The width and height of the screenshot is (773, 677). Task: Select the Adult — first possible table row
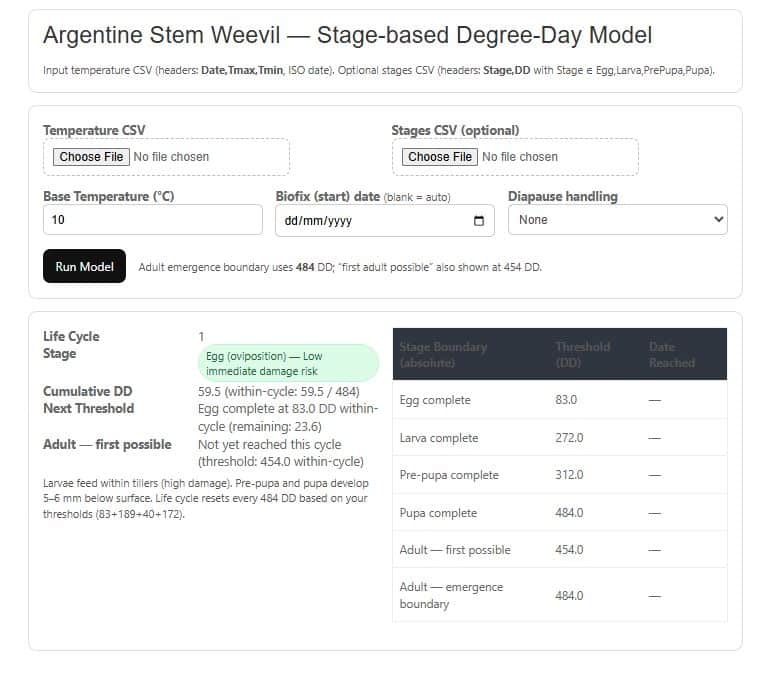[559, 550]
